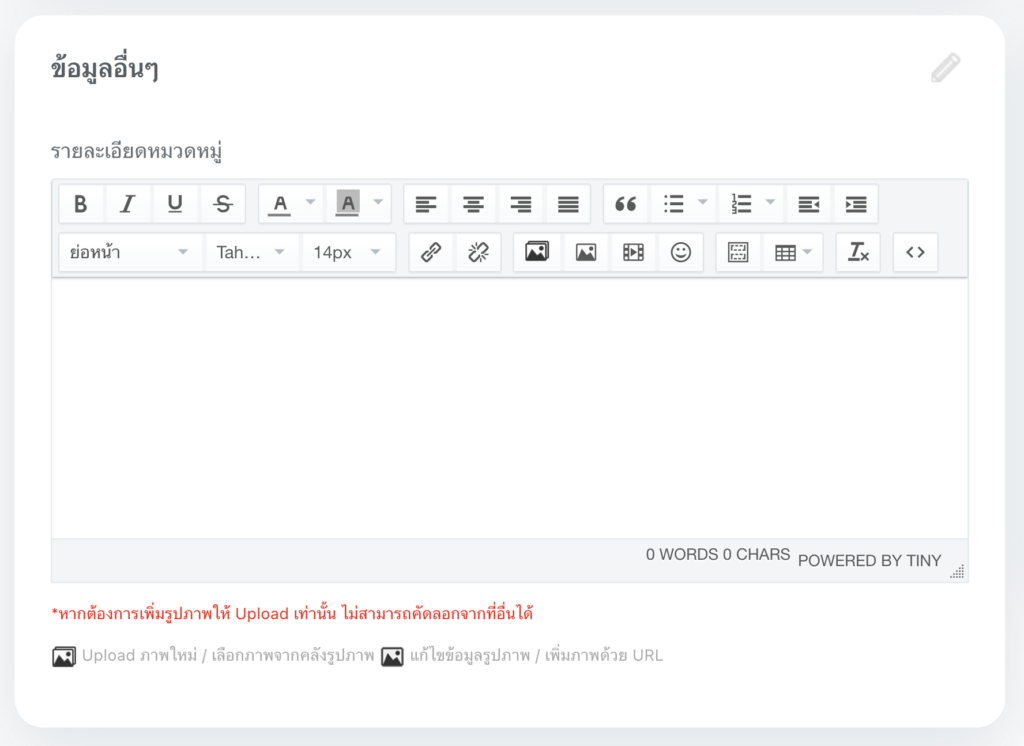This screenshot has width=1024, height=746.
Task: Toggle justified text alignment
Action: click(x=567, y=203)
